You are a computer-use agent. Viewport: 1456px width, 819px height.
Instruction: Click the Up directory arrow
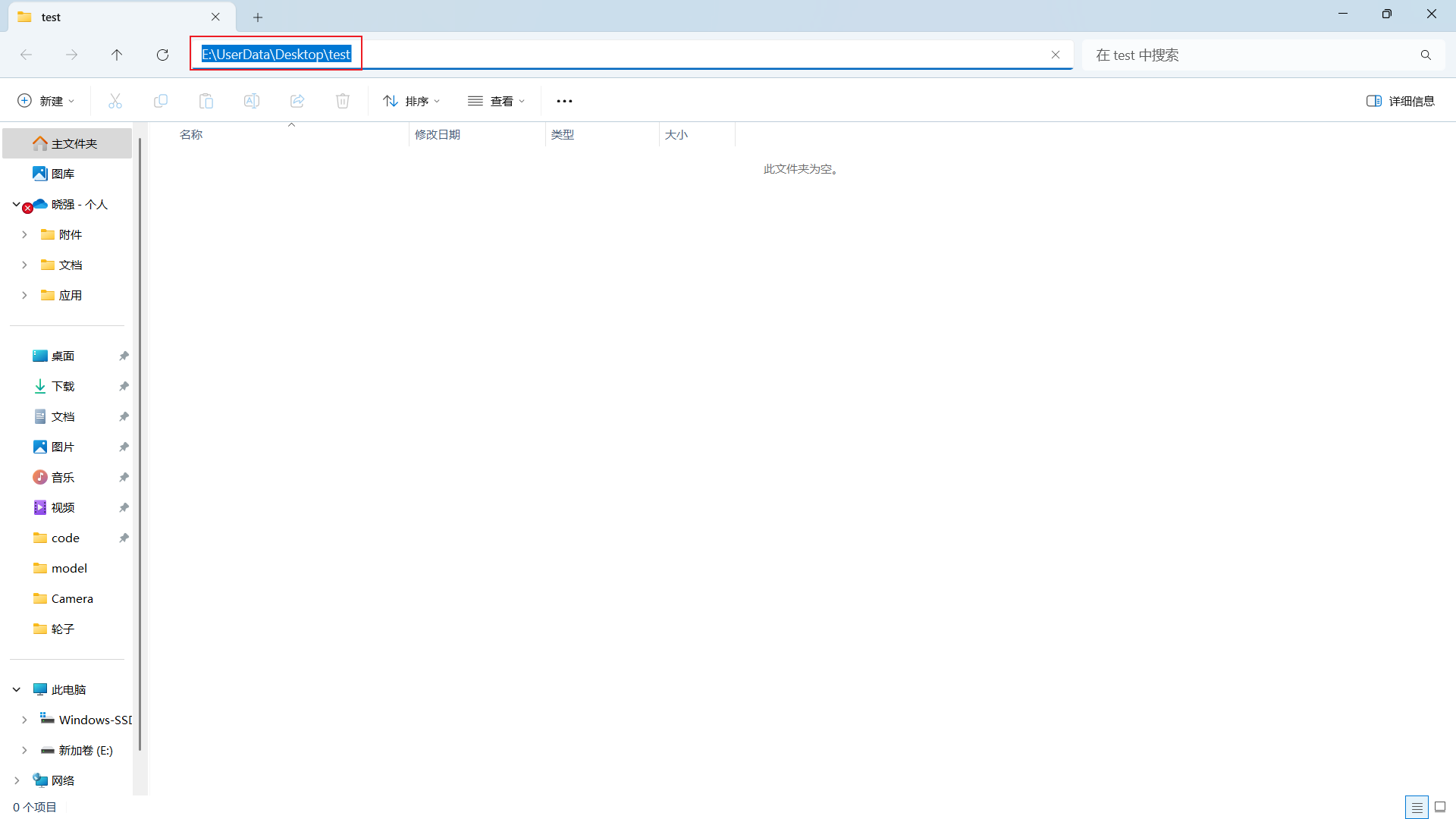[117, 55]
